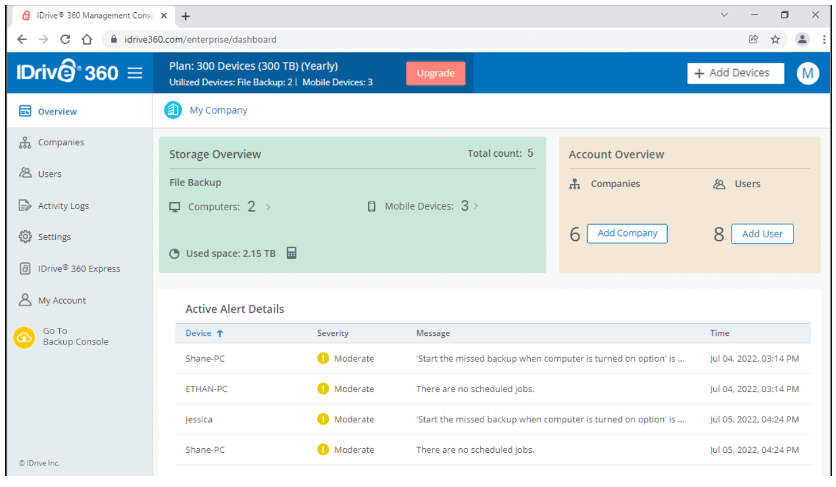Click the Plan: 300 Devices text
This screenshot has height=487, width=836.
pyautogui.click(x=253, y=66)
